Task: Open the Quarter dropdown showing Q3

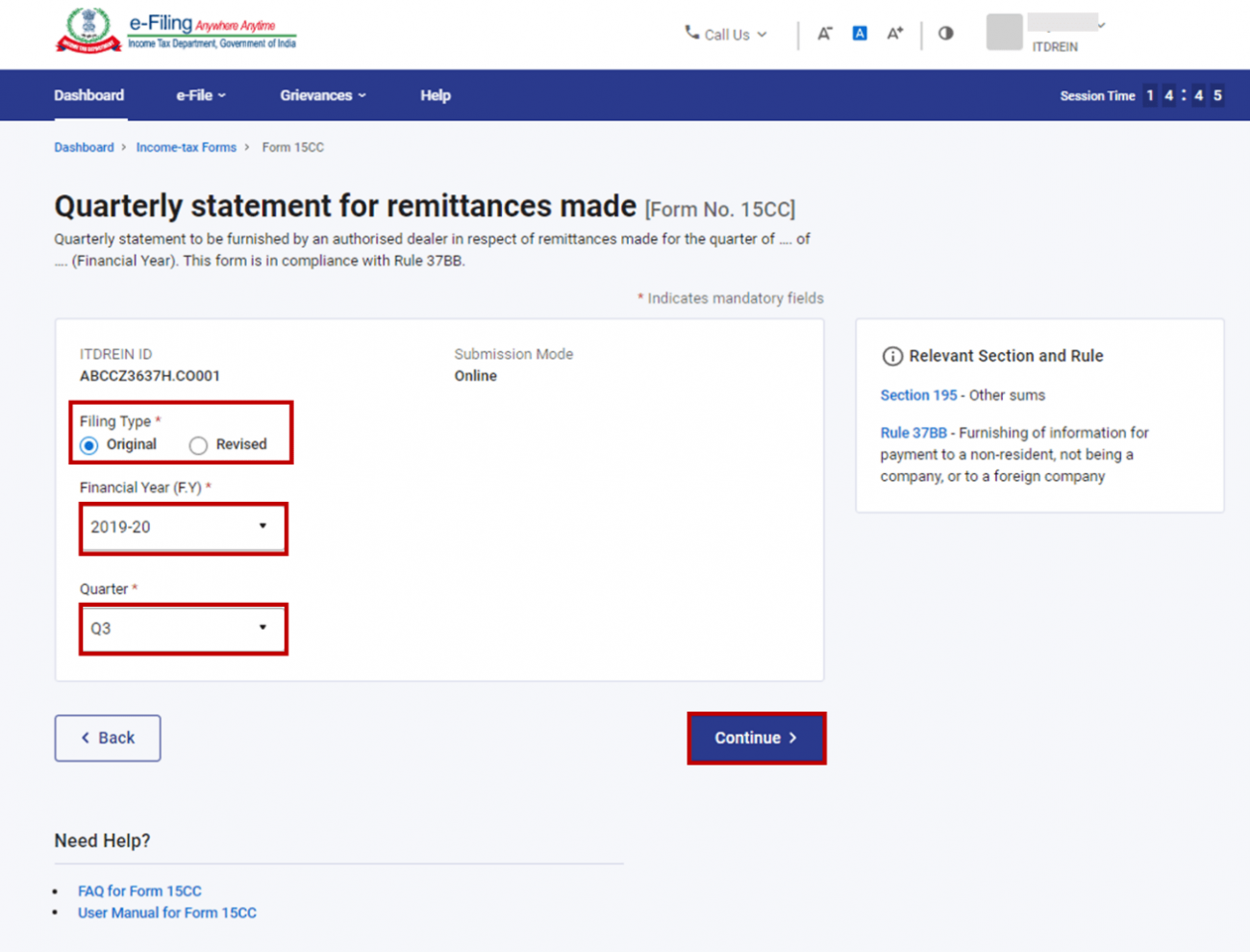Action: click(183, 628)
